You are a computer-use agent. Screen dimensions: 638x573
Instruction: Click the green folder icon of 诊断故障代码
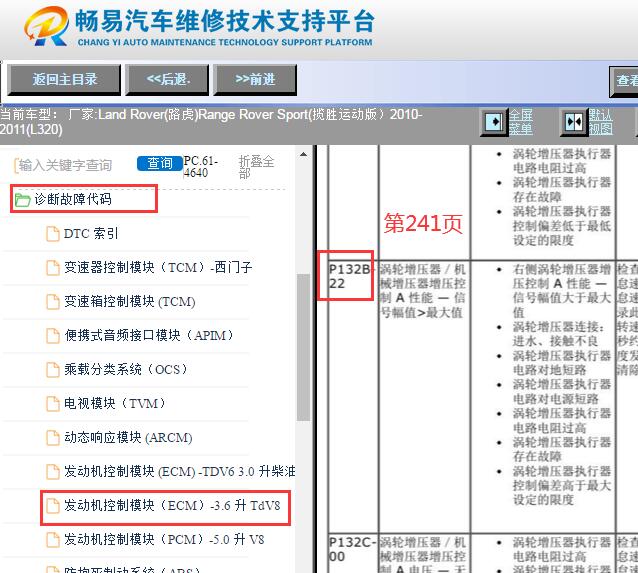(22, 200)
